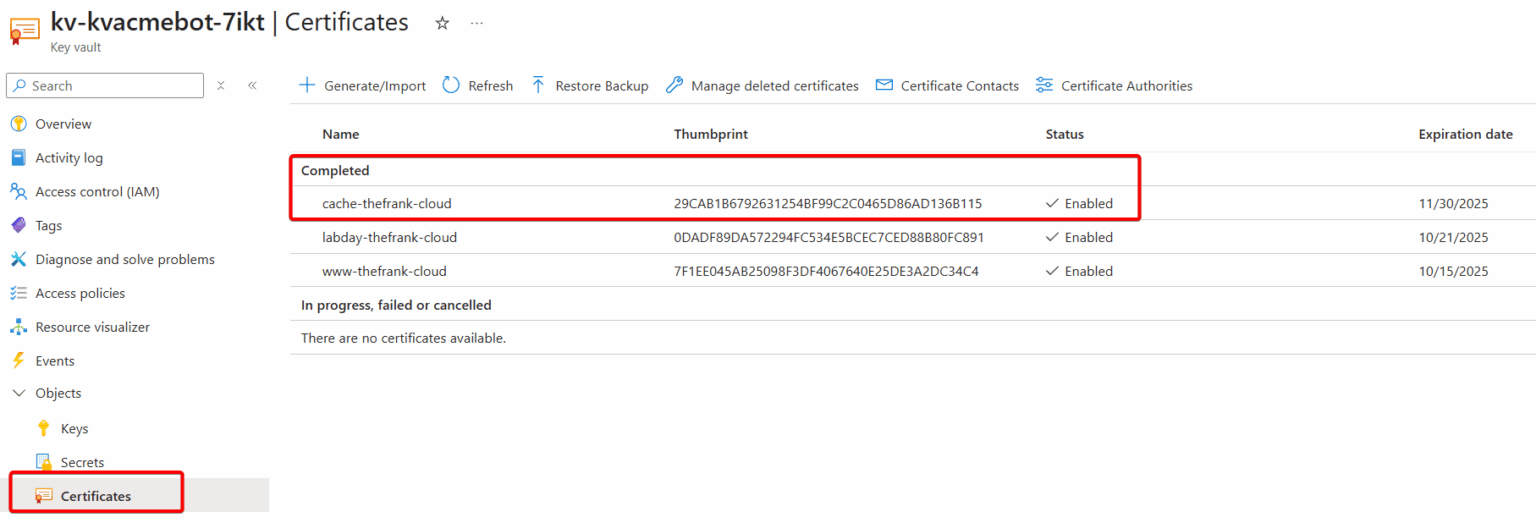Select thumbprint starting with 7F1EE045
The width and height of the screenshot is (1536, 523).
pyautogui.click(x=826, y=271)
